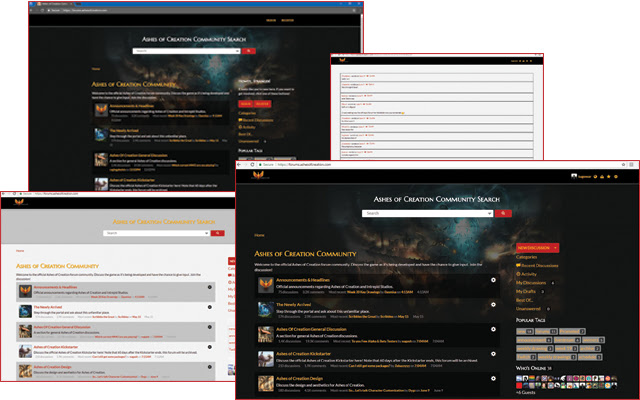Click the phoenix logo in the bottom-left light window
This screenshot has width=640, height=400.
pos(19,202)
